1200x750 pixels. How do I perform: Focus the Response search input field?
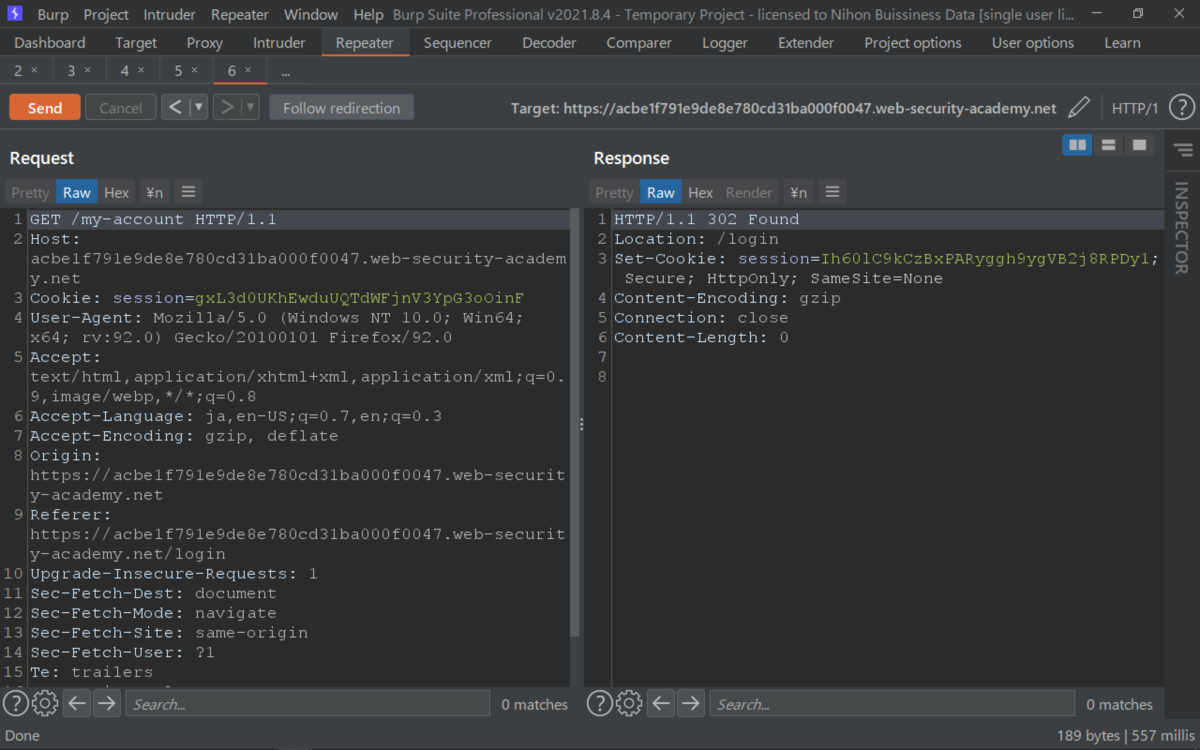892,704
